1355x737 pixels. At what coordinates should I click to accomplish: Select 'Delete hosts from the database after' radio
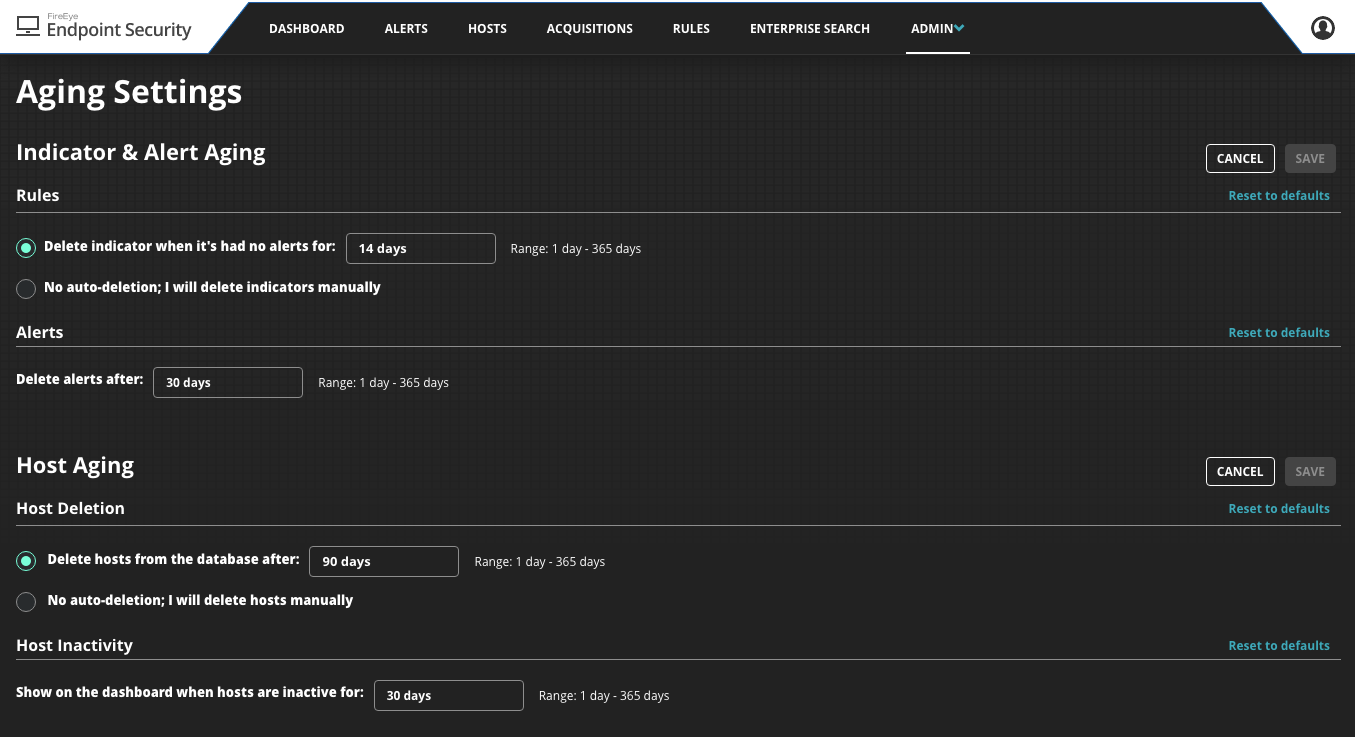tap(27, 561)
